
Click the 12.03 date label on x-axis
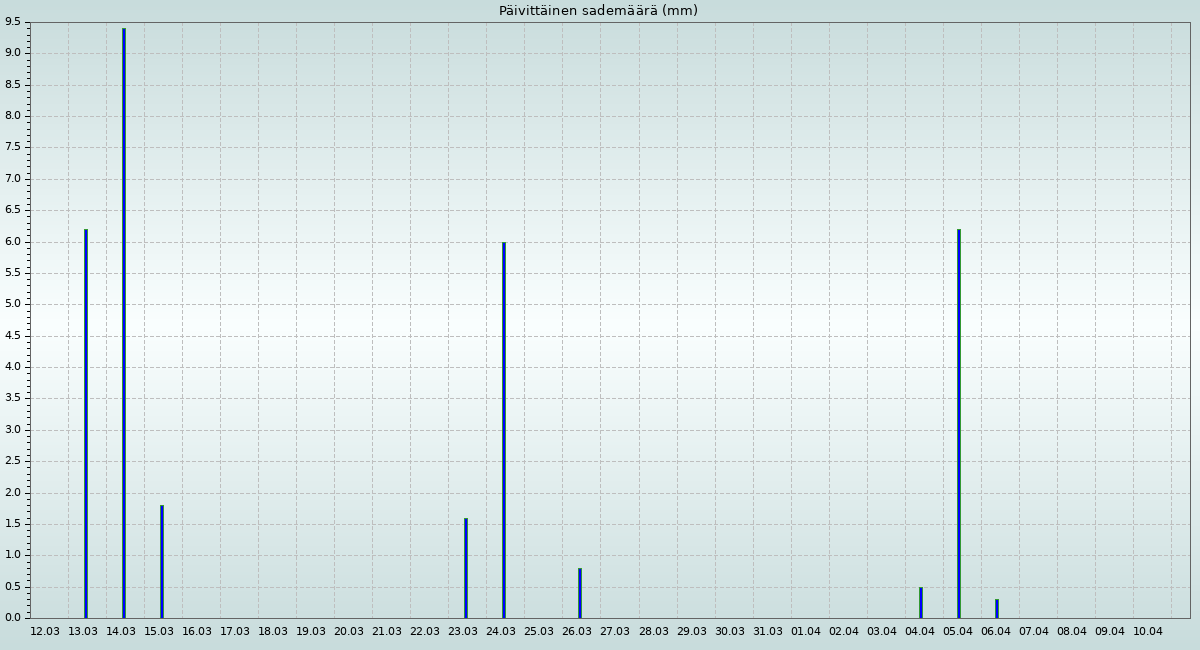coord(45,632)
